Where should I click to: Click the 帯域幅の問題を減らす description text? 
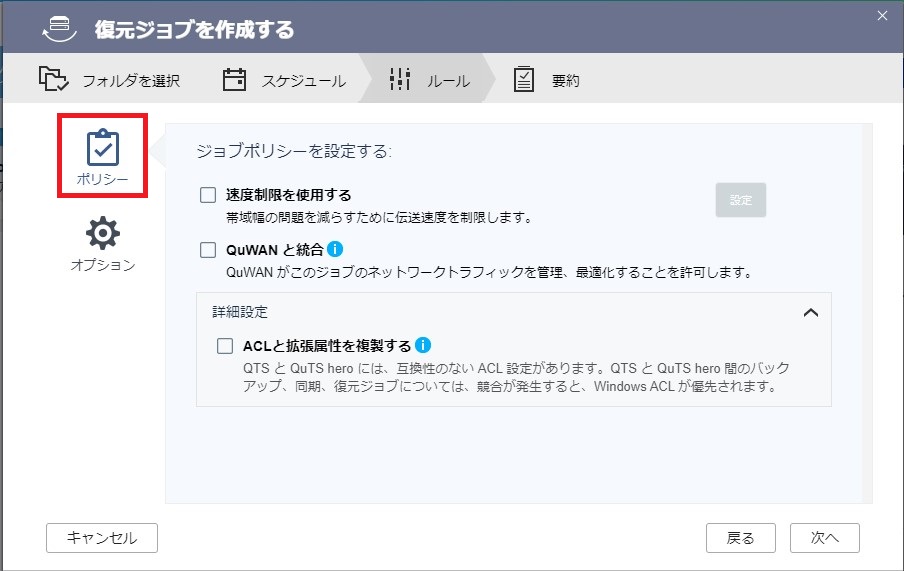(x=379, y=217)
